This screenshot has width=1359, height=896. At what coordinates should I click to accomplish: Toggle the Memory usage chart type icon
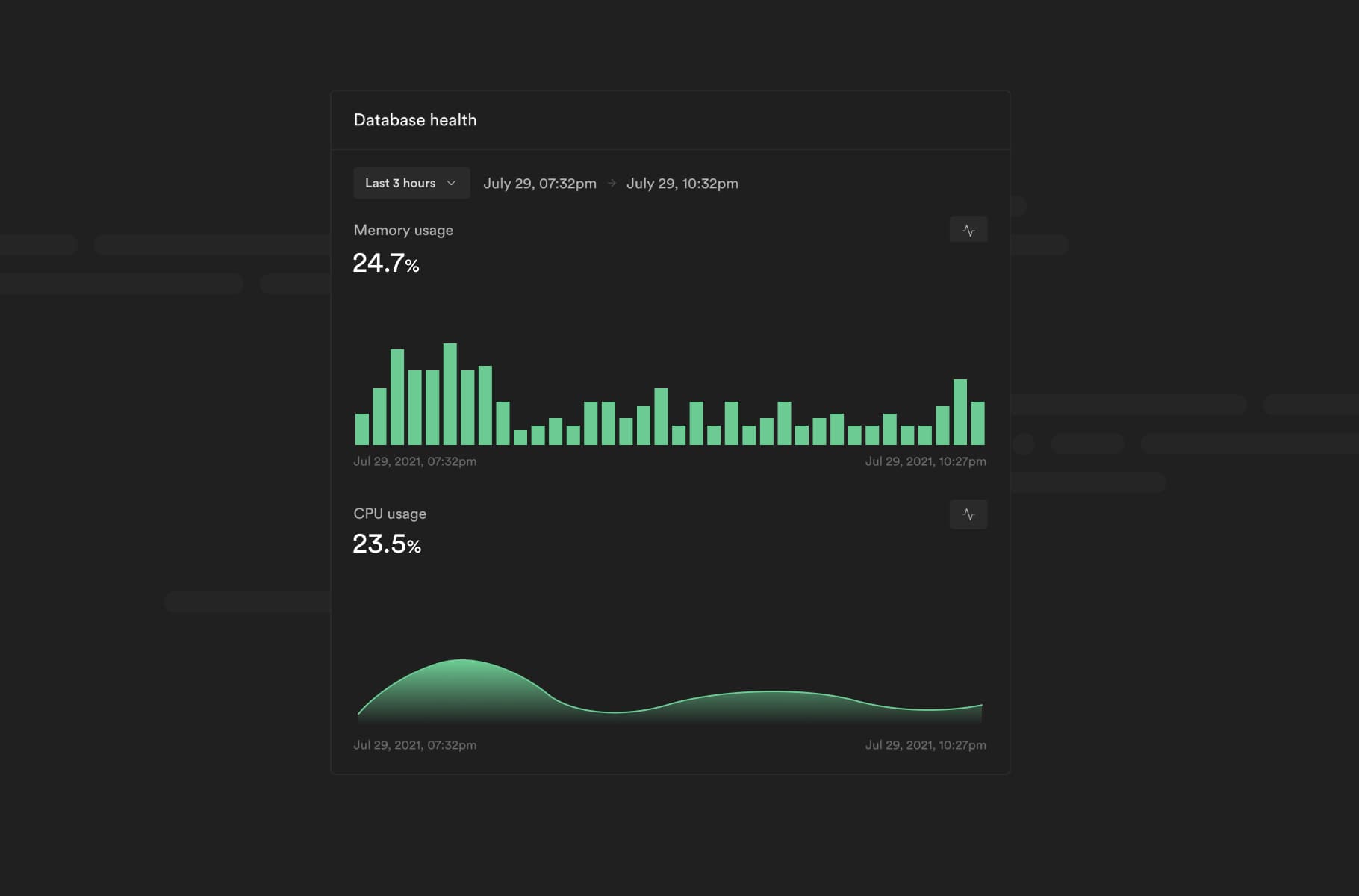968,231
